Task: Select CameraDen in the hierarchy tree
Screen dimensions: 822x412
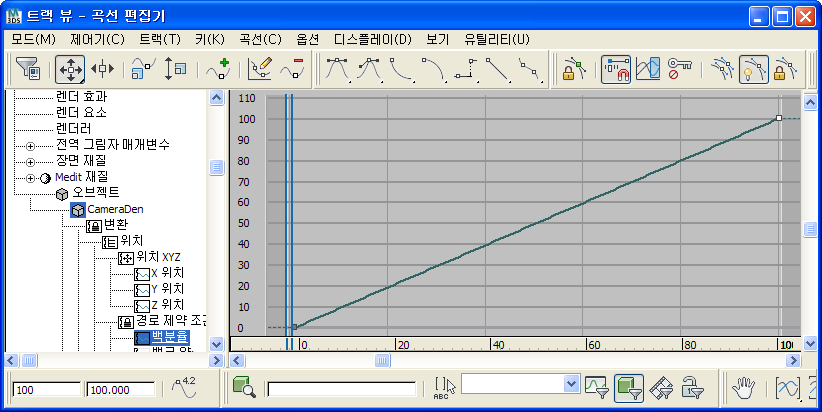Action: (115, 210)
